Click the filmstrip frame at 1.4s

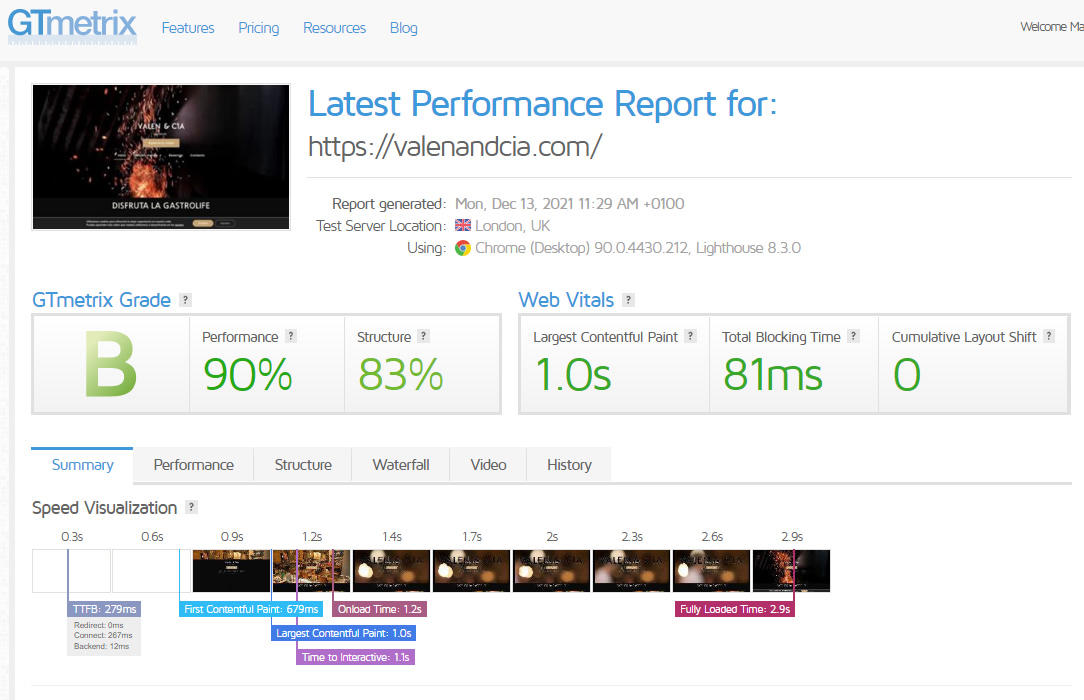pyautogui.click(x=391, y=571)
